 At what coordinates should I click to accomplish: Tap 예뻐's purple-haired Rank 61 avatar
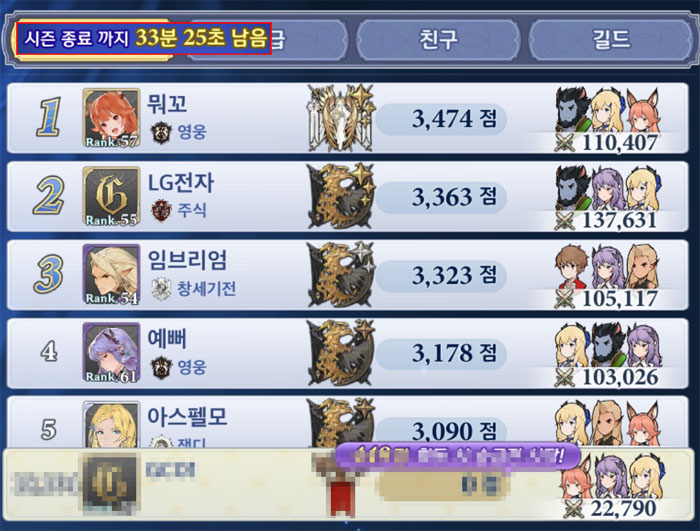(x=111, y=353)
